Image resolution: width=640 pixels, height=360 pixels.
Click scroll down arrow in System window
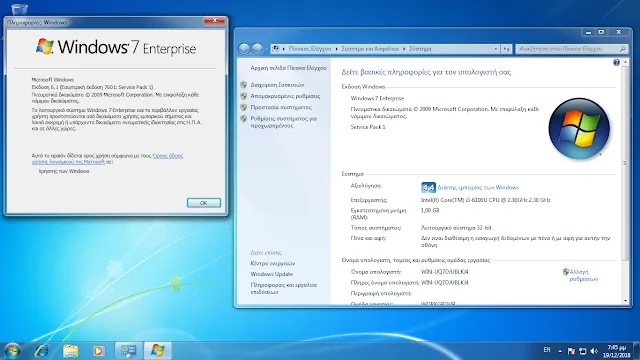[x=626, y=301]
